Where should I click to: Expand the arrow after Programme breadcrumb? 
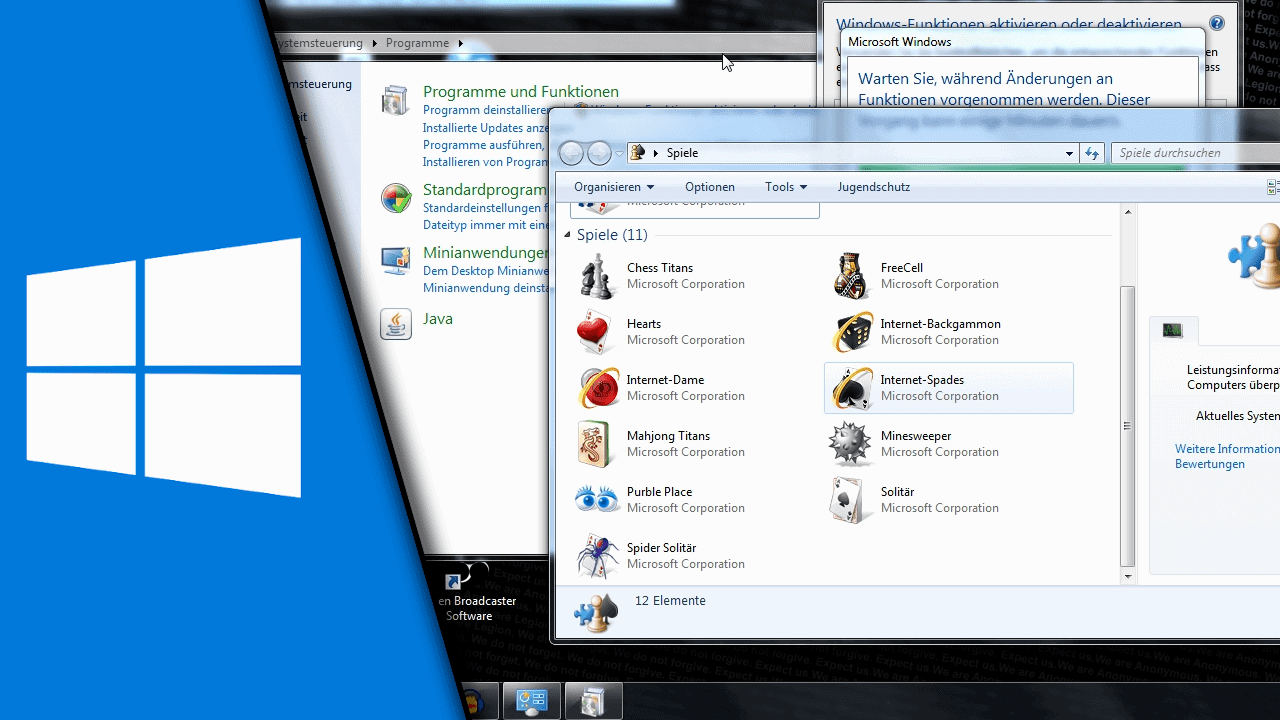[461, 43]
